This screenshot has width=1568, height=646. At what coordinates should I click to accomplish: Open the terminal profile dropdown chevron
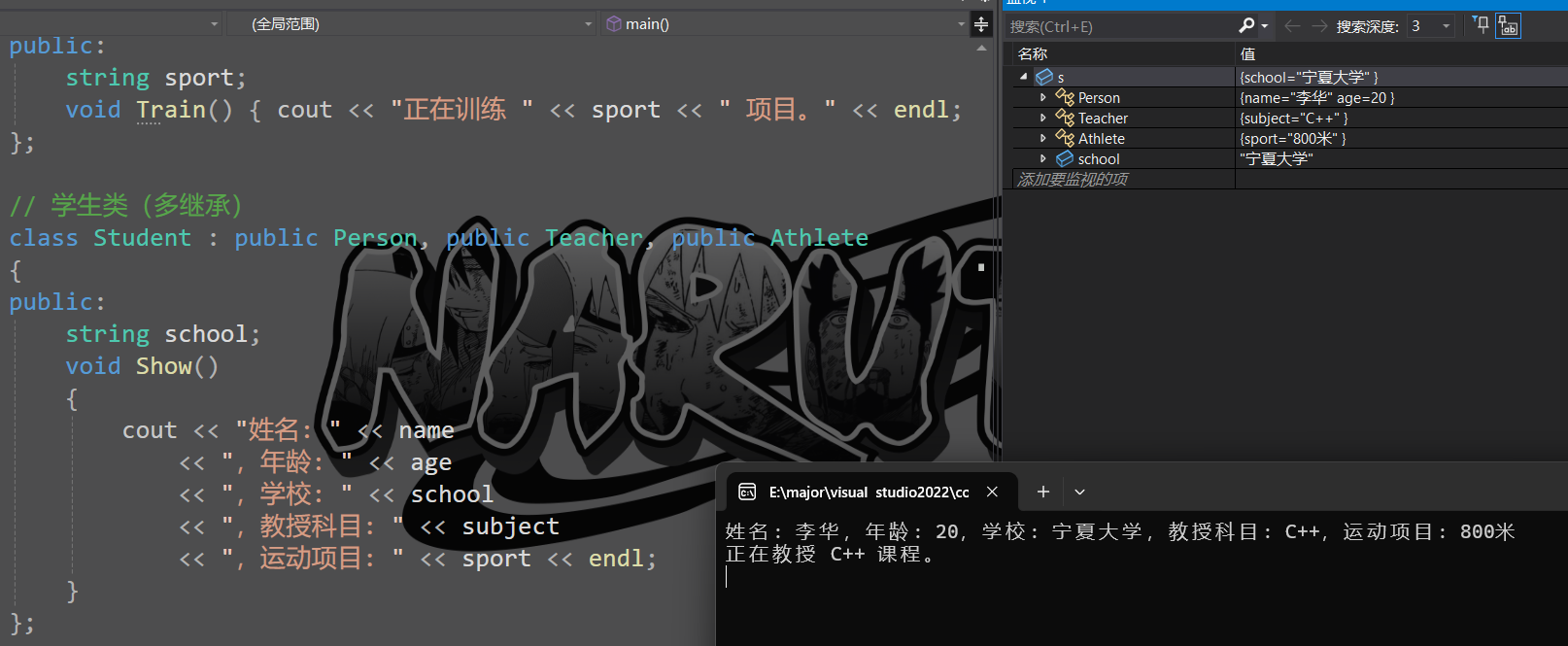[x=1079, y=493]
